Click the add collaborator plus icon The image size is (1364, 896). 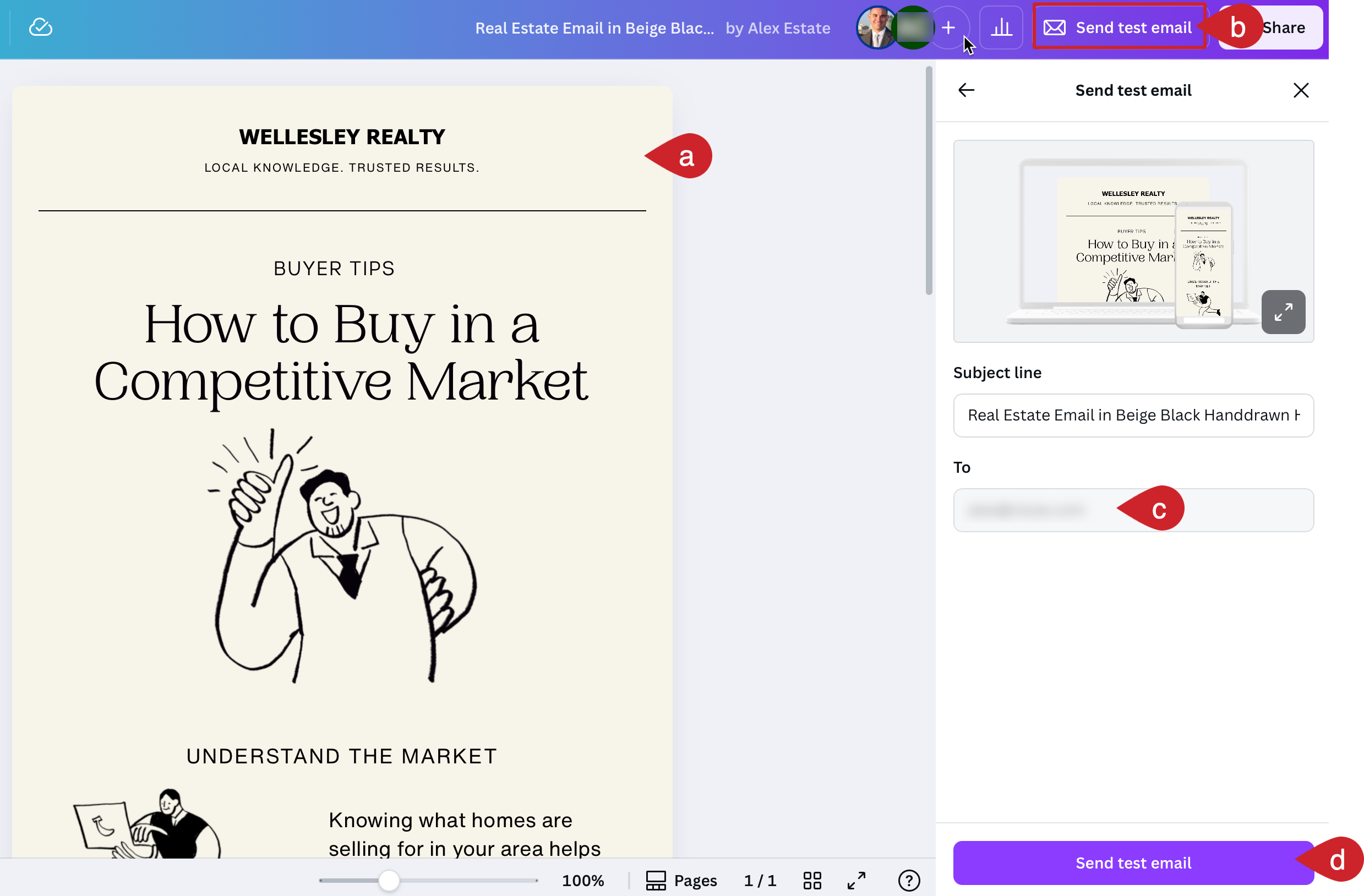[948, 27]
